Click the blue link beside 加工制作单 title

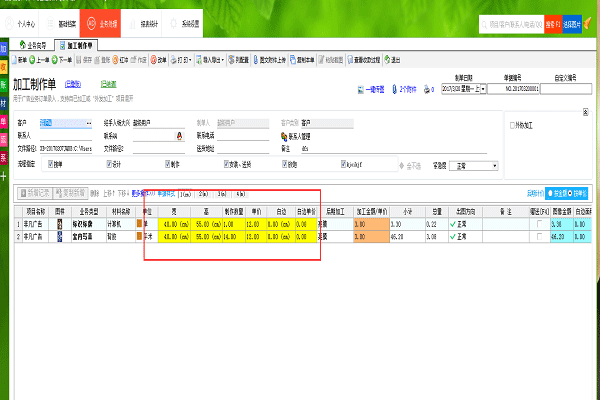coord(73,84)
